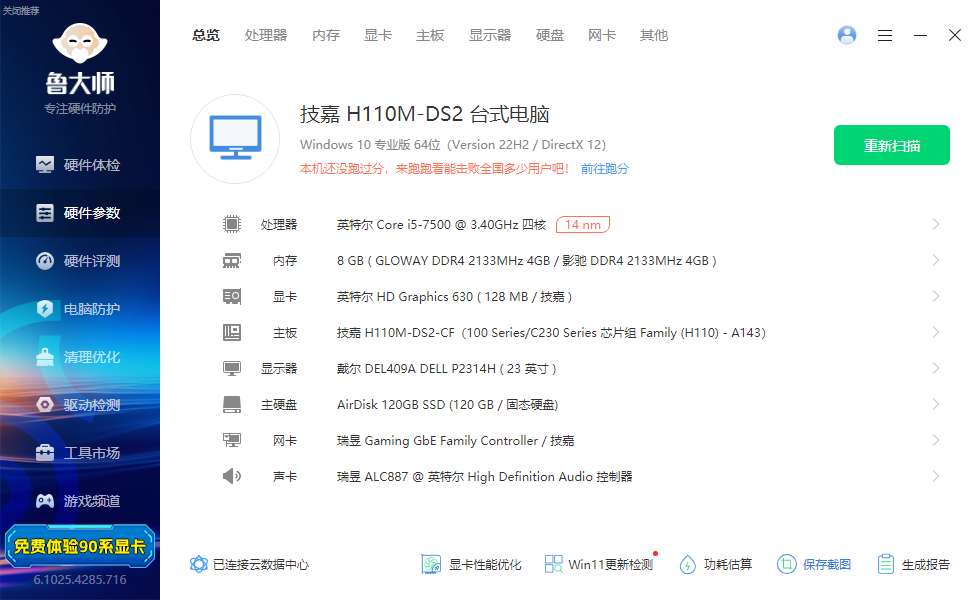The image size is (980, 600).
Task: Open 游戏频道 in the sidebar
Action: pyautogui.click(x=79, y=501)
